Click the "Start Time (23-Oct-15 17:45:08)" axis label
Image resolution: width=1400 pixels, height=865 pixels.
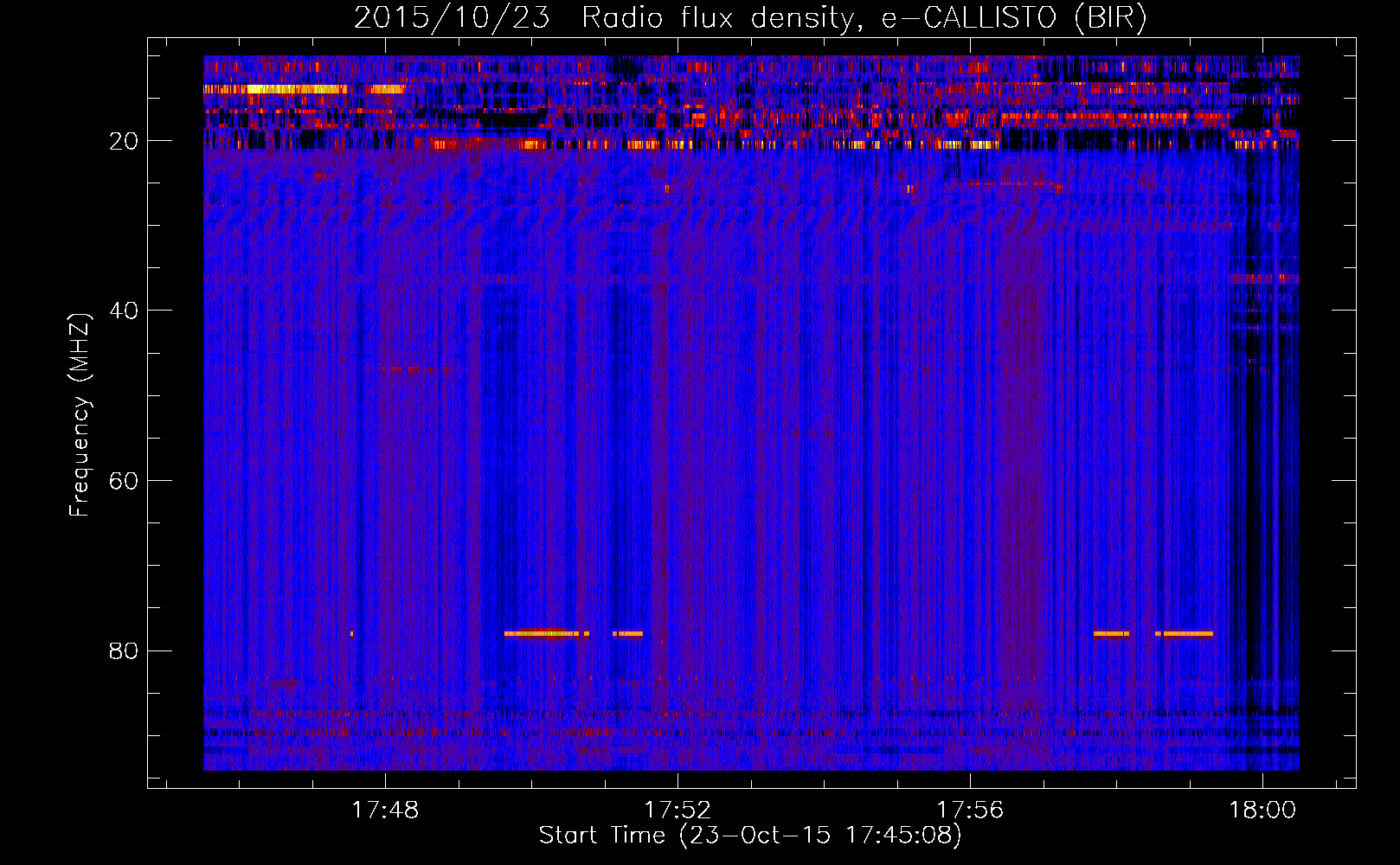[750, 836]
